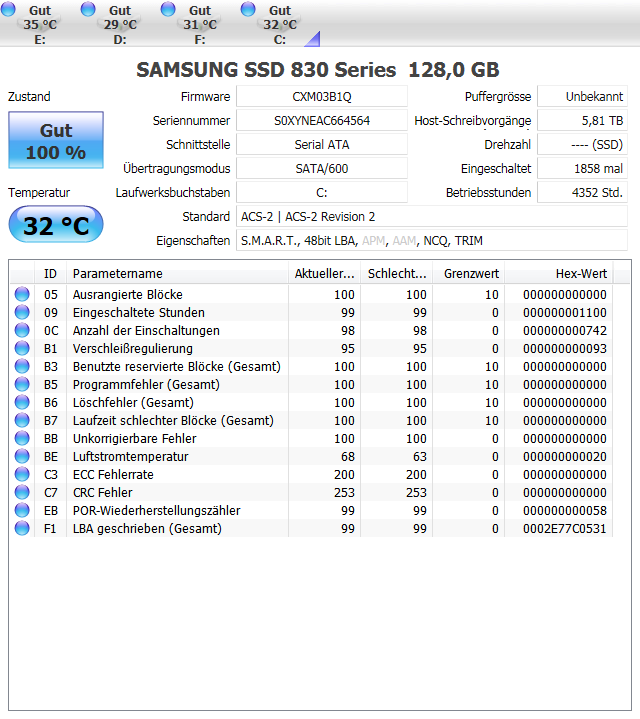Screen dimensions: 640x719
Task: Click the Eigenschaften features field
Action: coord(432,240)
